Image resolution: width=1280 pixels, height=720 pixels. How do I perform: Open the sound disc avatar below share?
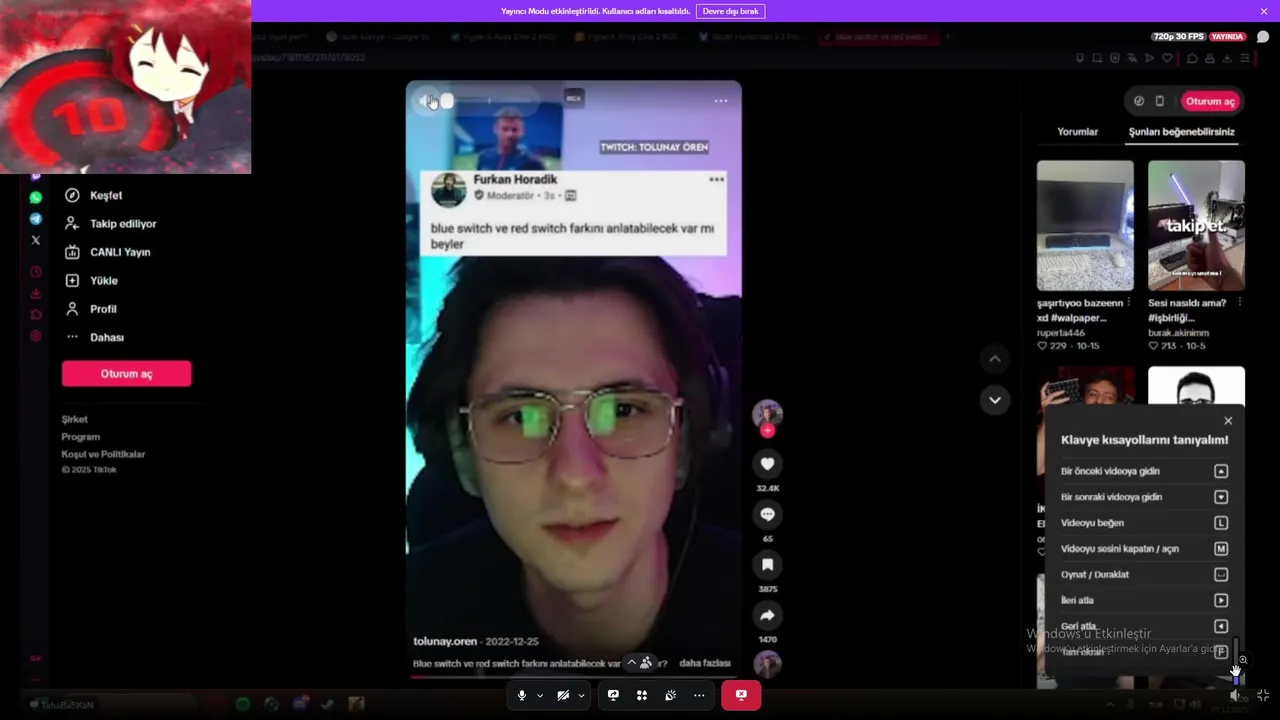coord(767,665)
